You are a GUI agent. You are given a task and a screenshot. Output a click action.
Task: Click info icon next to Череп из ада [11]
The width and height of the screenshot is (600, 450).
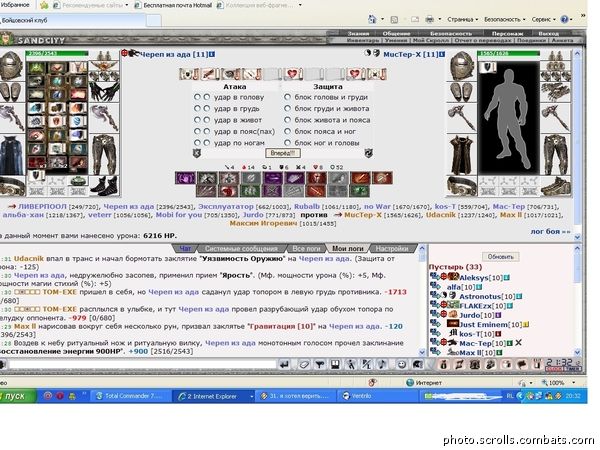pos(212,54)
